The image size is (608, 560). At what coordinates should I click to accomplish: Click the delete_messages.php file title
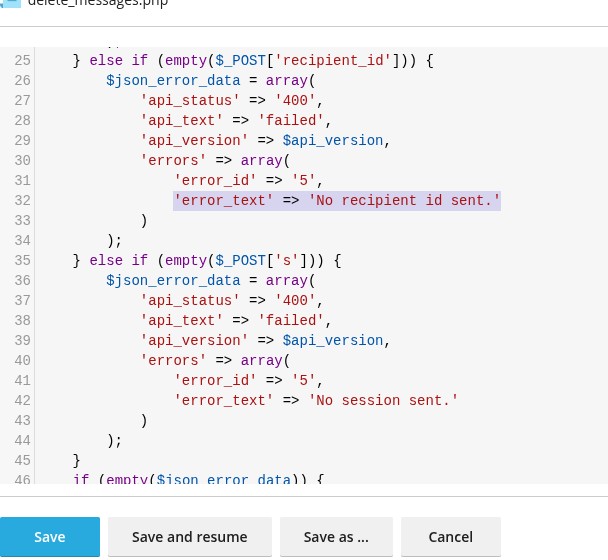coord(98,4)
